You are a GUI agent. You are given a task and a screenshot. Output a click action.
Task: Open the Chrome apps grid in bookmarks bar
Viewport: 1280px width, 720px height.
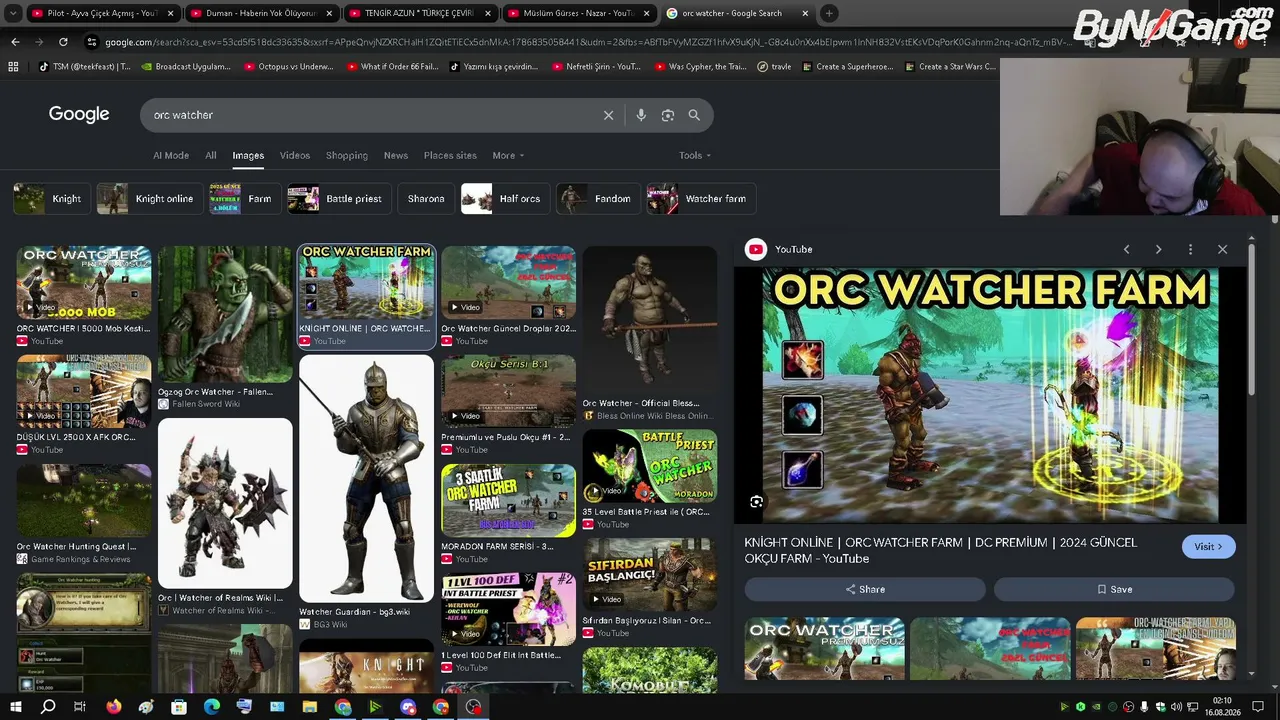coord(13,67)
